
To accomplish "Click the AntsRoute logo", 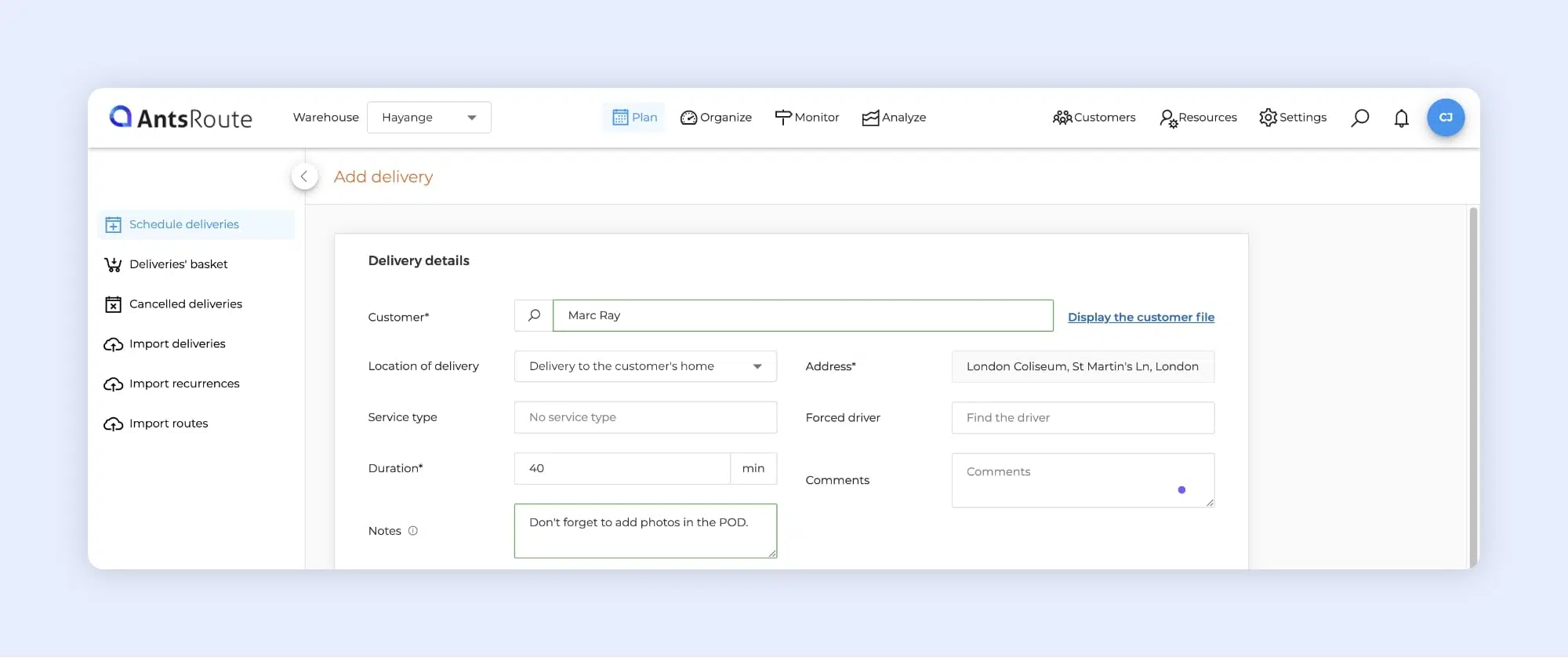I will [181, 118].
